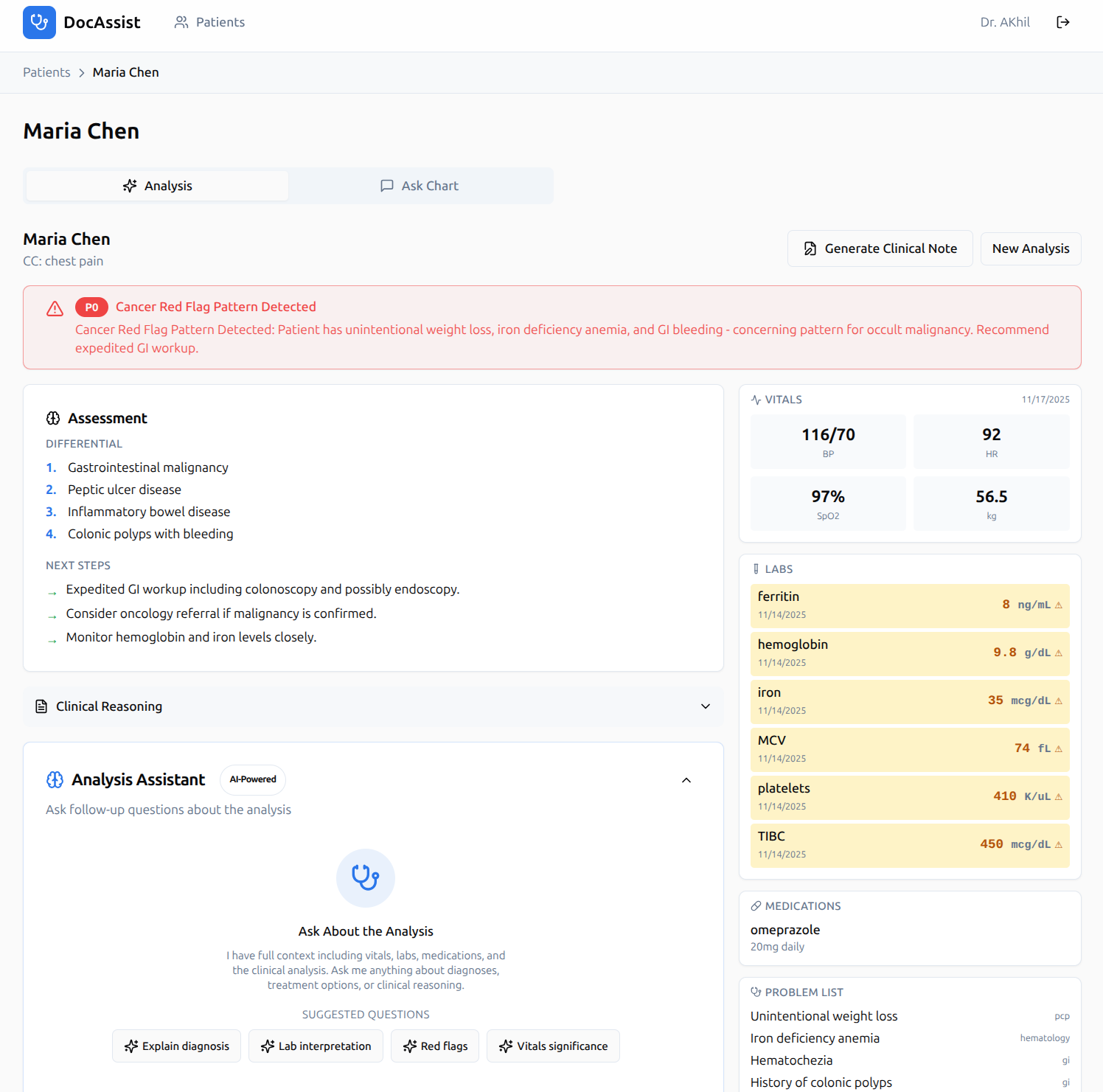Click the pill icon beside Medications header
1103x1092 pixels.
pyautogui.click(x=756, y=905)
